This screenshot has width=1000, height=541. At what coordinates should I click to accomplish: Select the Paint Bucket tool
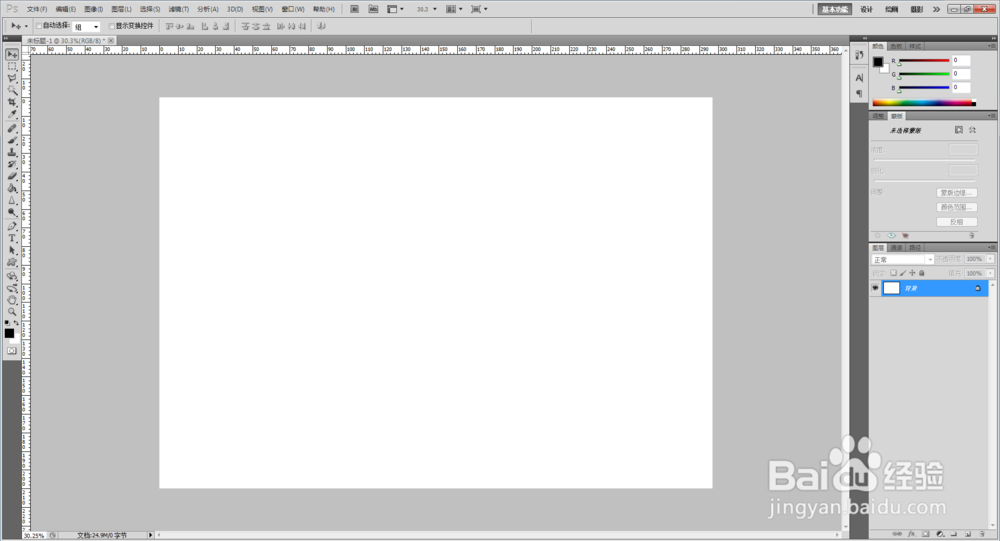click(x=12, y=189)
